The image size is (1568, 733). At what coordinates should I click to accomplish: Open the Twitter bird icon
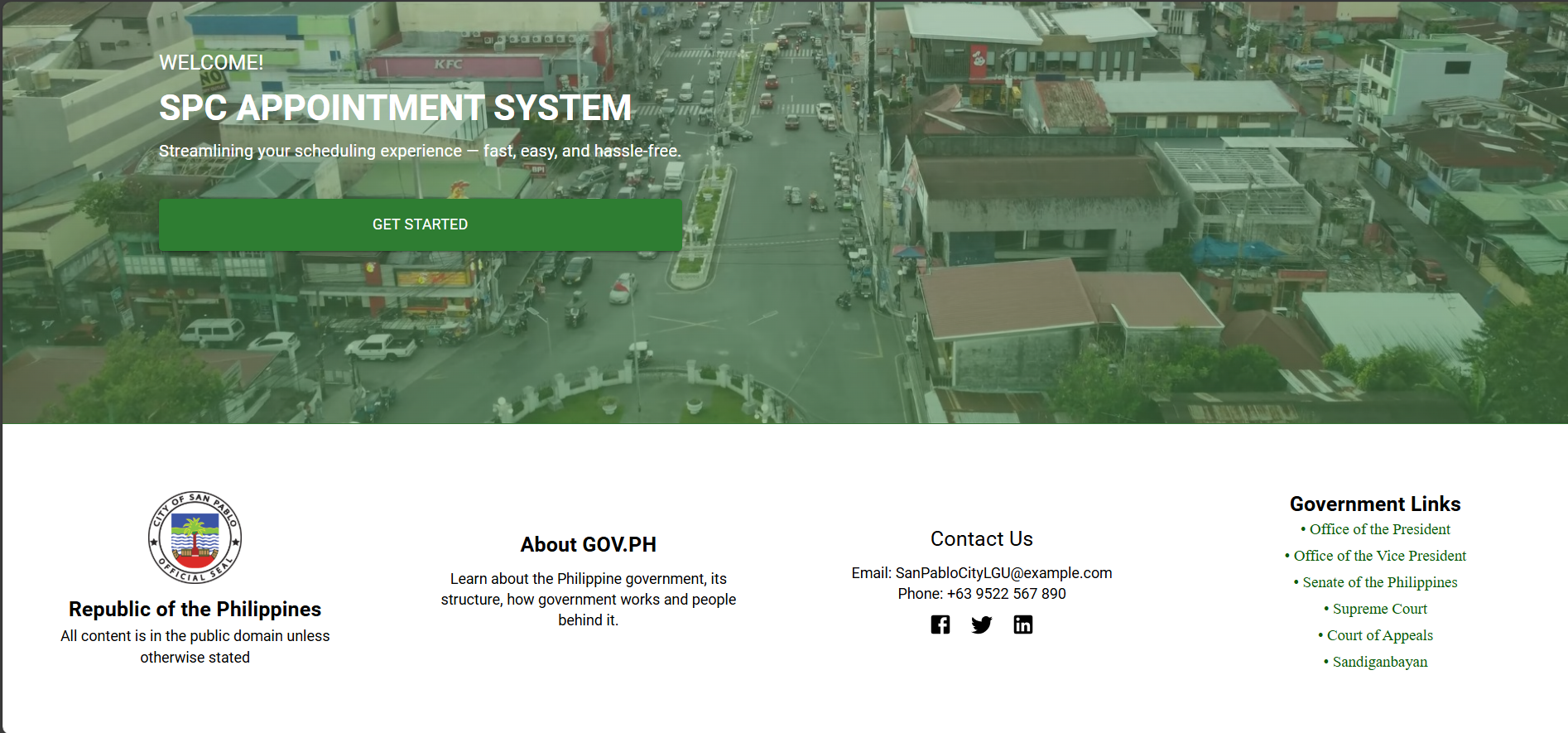[981, 624]
